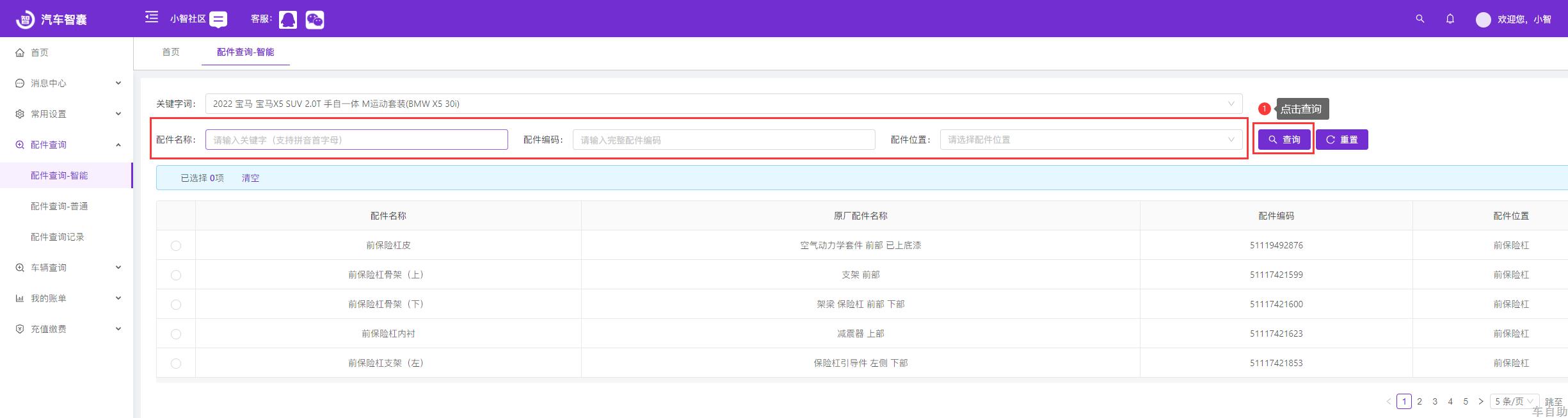
Task: Open the 5 条/页 page size dropdown
Action: click(x=1514, y=401)
